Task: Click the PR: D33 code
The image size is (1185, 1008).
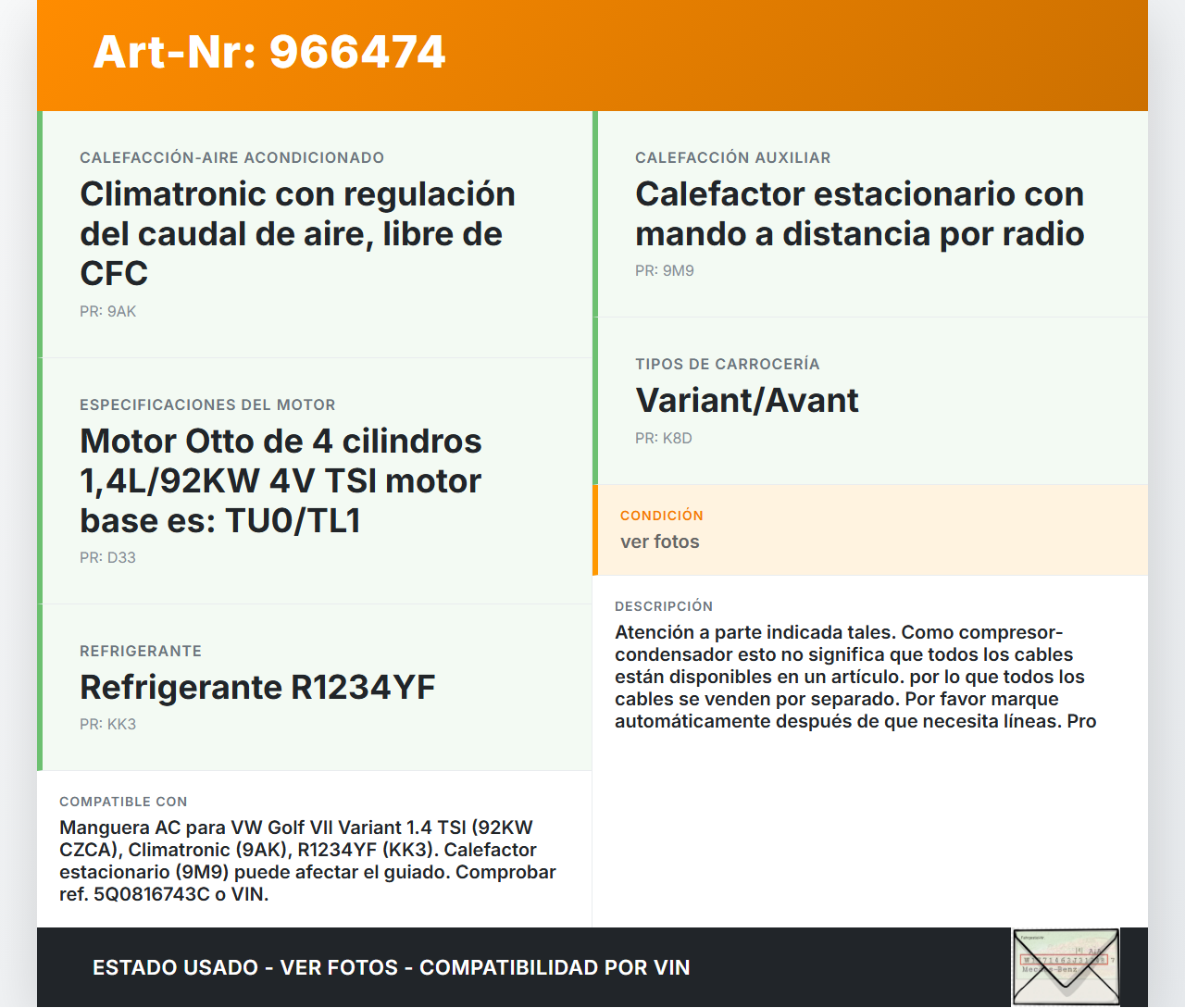Action: point(107,558)
